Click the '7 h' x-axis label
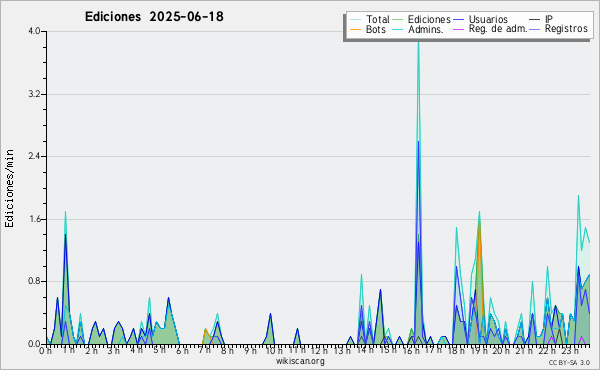Image resolution: width=600 pixels, height=370 pixels. (204, 351)
